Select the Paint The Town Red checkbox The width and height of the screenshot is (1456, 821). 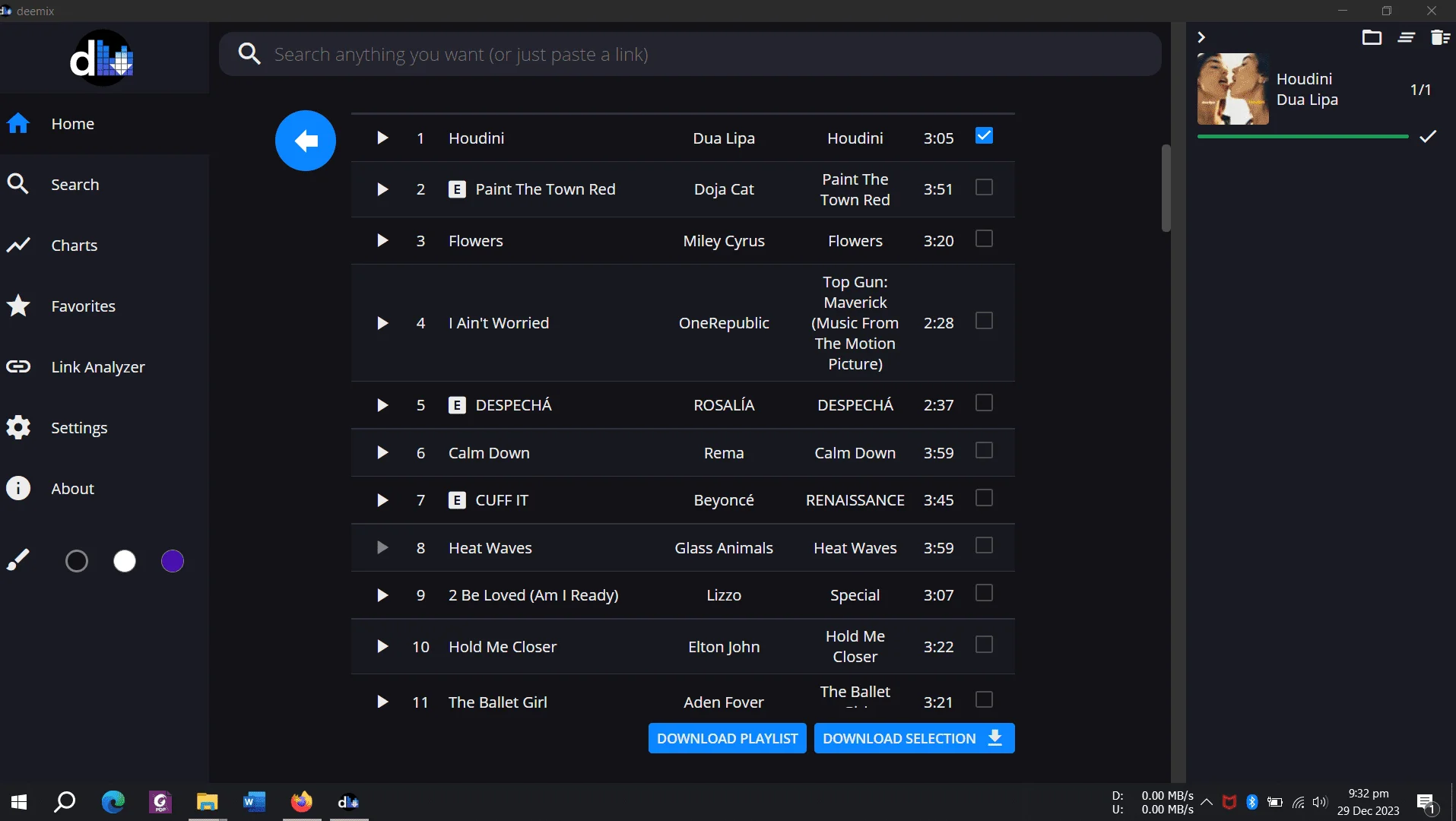(x=984, y=187)
